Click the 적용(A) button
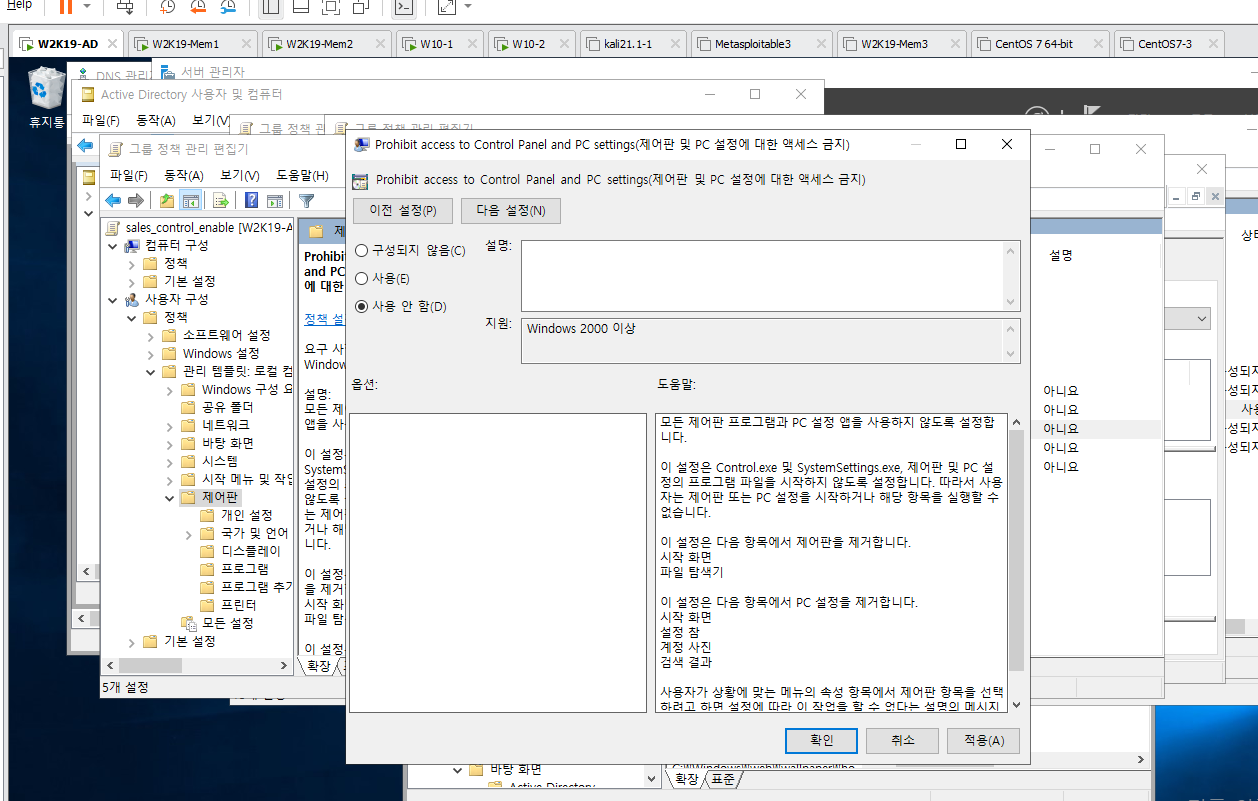 [x=984, y=740]
